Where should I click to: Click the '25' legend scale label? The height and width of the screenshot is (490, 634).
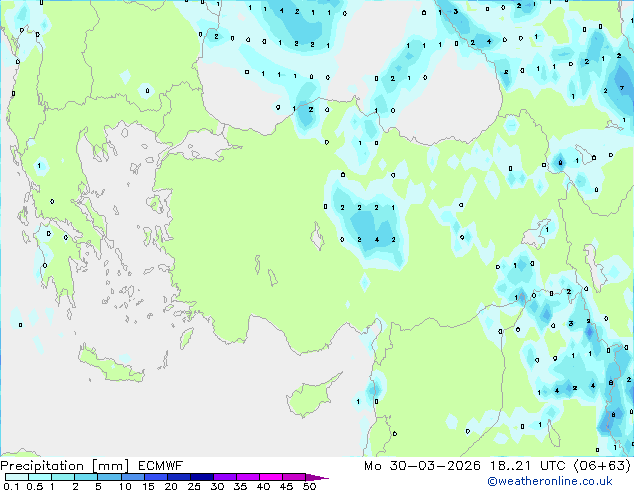pyautogui.click(x=194, y=486)
